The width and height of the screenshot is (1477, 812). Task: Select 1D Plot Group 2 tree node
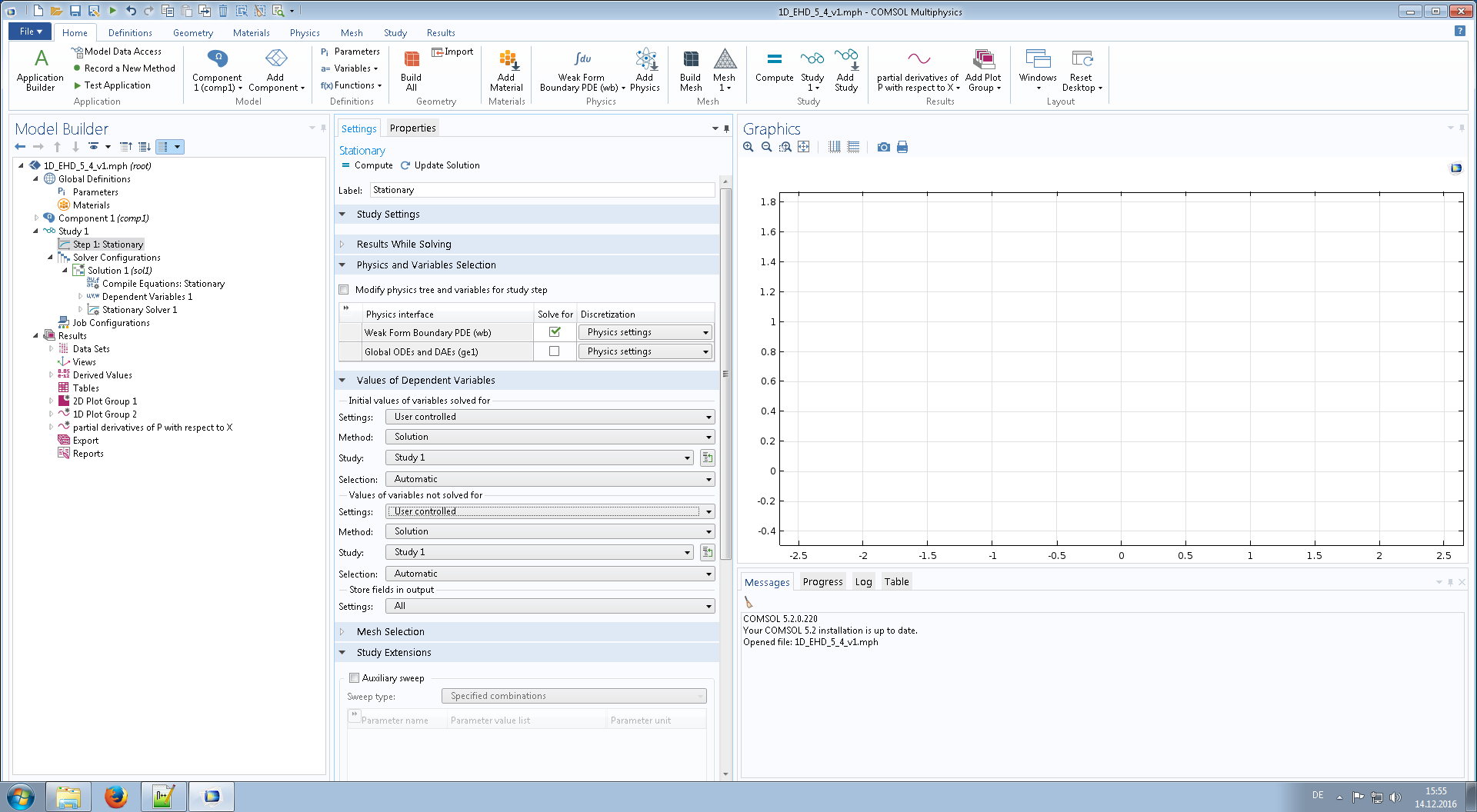[105, 414]
